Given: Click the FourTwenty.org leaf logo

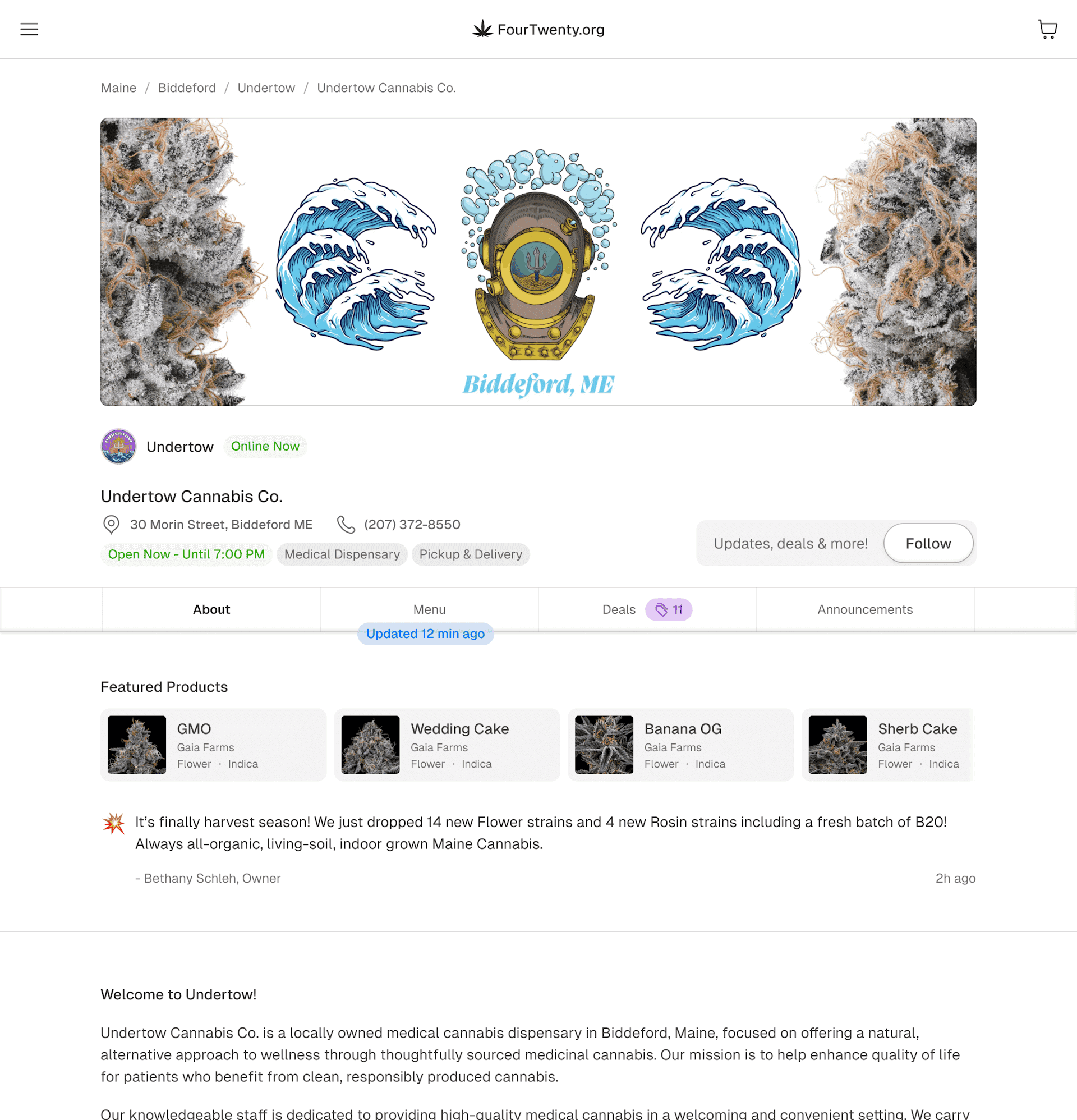Looking at the screenshot, I should coord(482,29).
